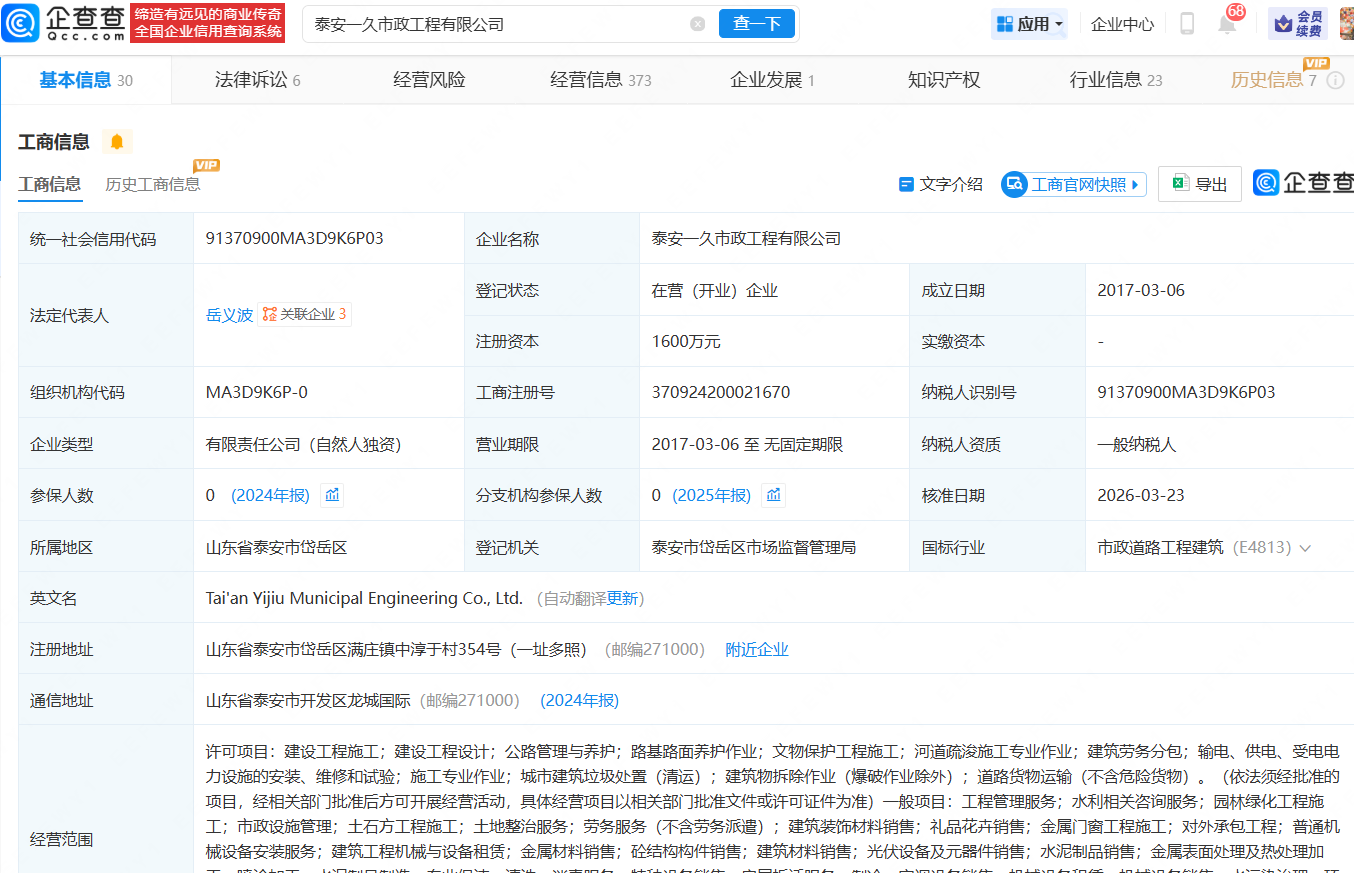Click the 企查查 logo beside 导出 button
This screenshot has width=1354, height=873.
(1303, 183)
